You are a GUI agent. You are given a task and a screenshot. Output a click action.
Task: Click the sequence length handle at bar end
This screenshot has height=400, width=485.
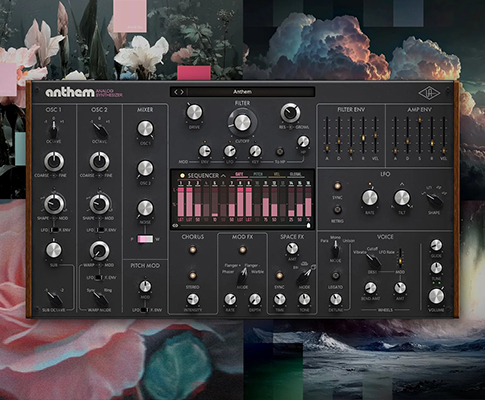click(x=308, y=226)
